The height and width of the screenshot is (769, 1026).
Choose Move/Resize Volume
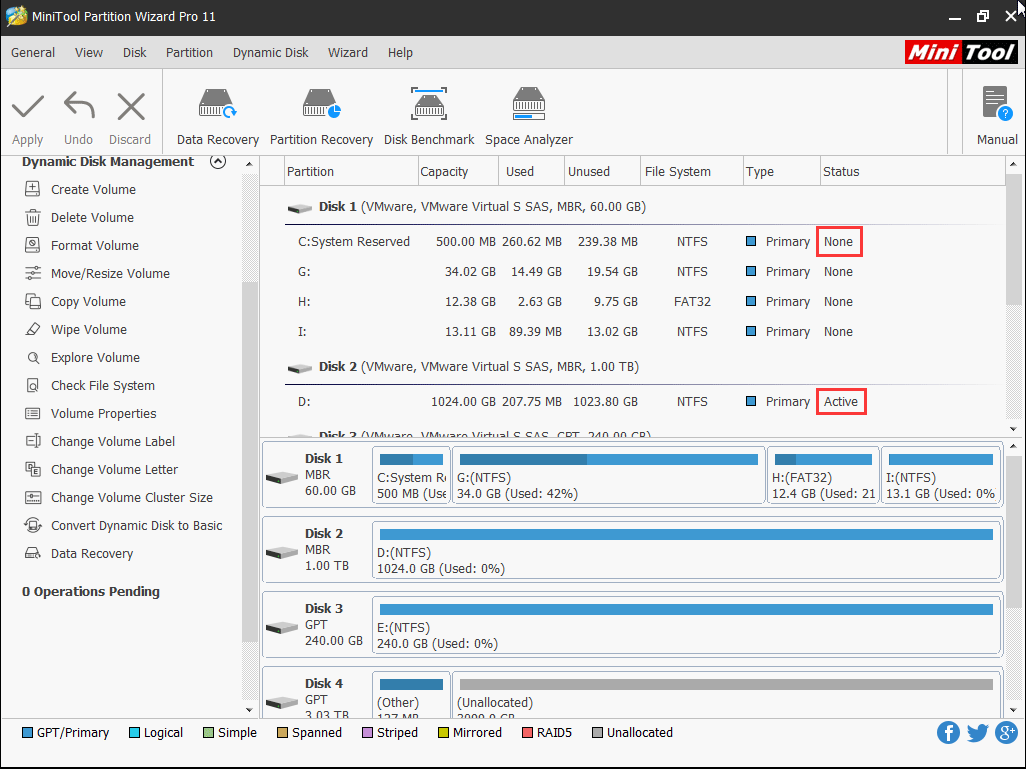(x=110, y=274)
